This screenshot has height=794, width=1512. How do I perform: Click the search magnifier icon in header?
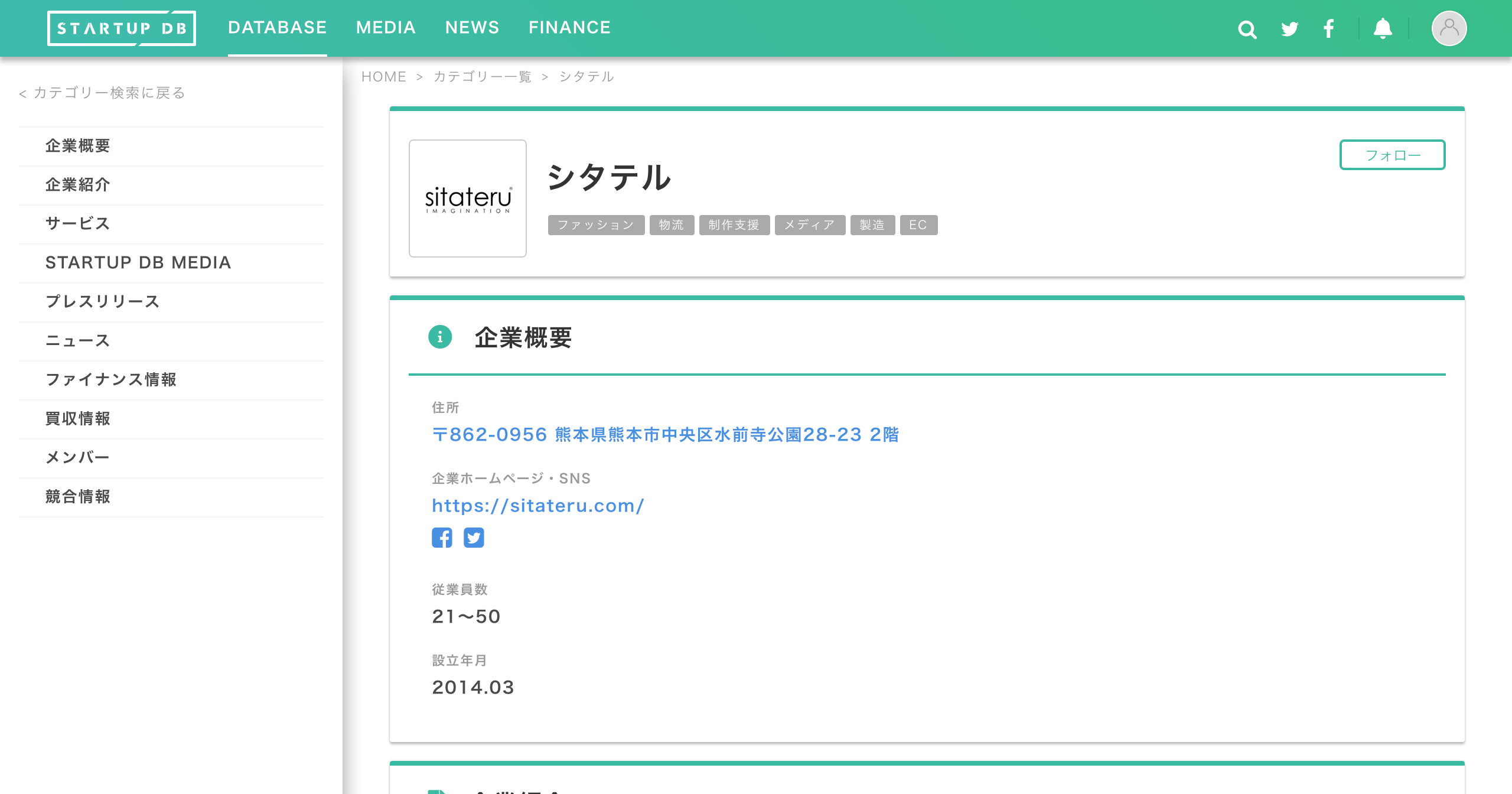click(x=1247, y=29)
